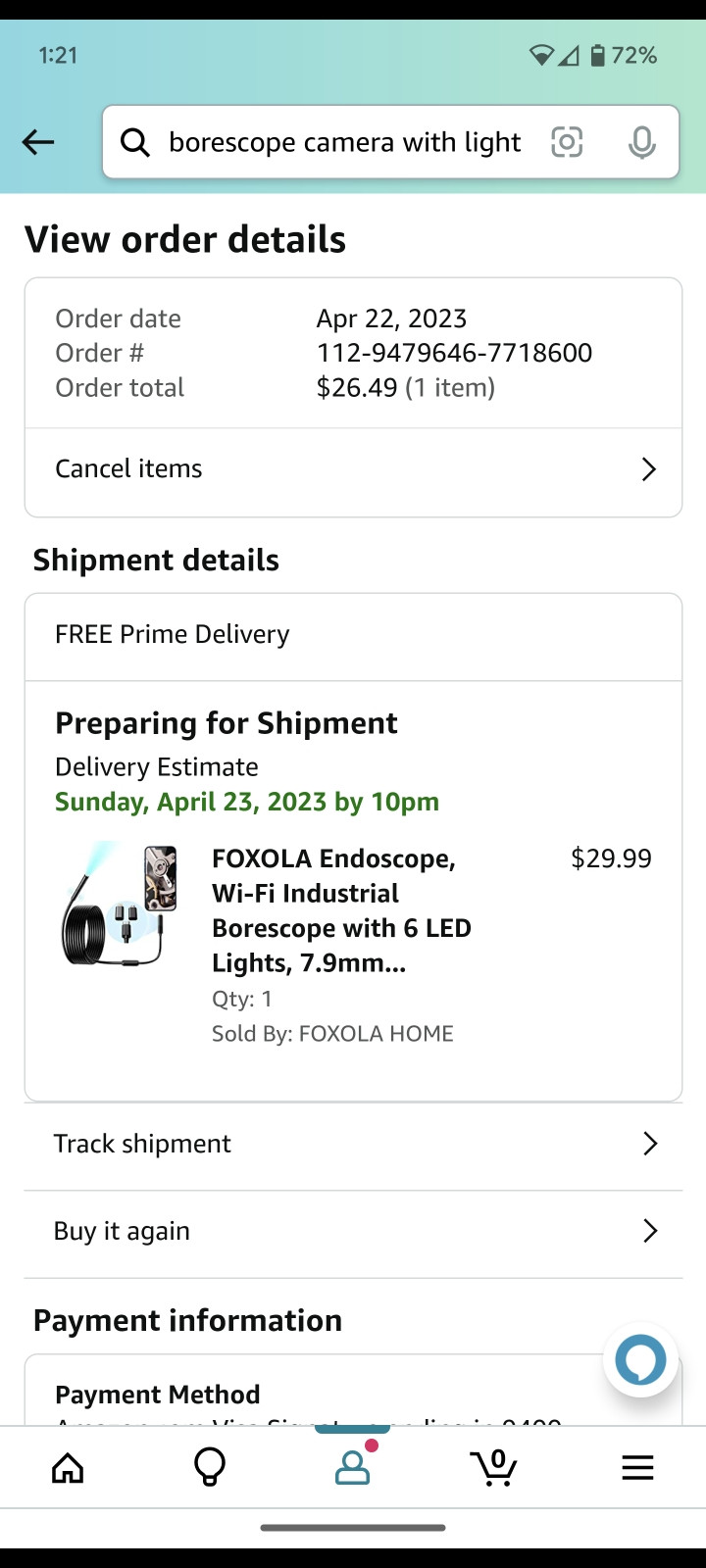Viewport: 706px width, 1568px height.
Task: Open the profile account tab
Action: pos(352,1467)
